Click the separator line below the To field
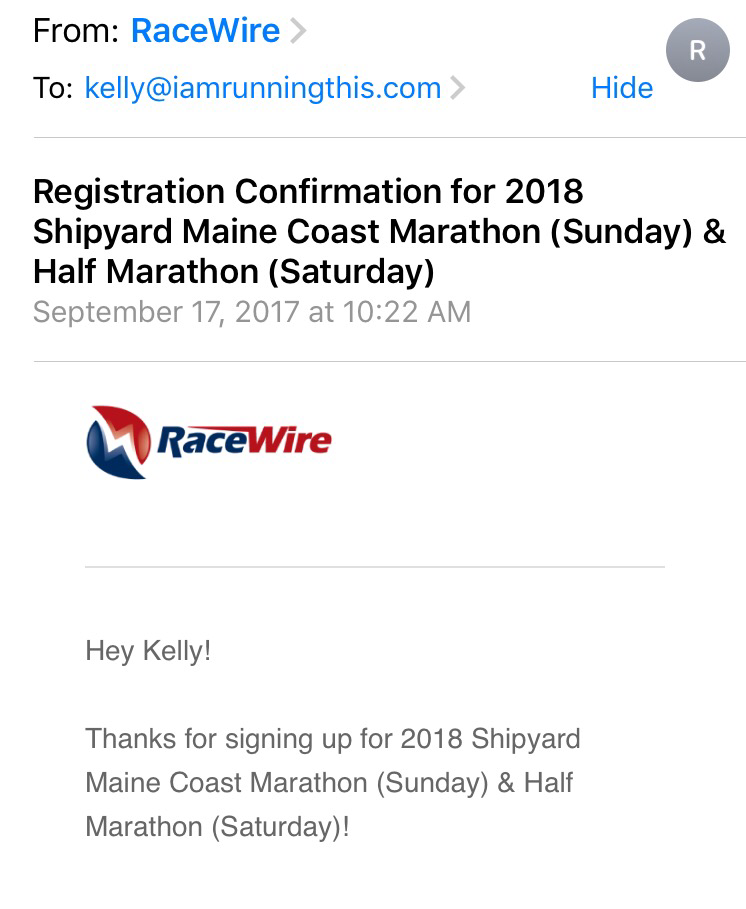Viewport: 746px width, 909px height. coord(389,137)
